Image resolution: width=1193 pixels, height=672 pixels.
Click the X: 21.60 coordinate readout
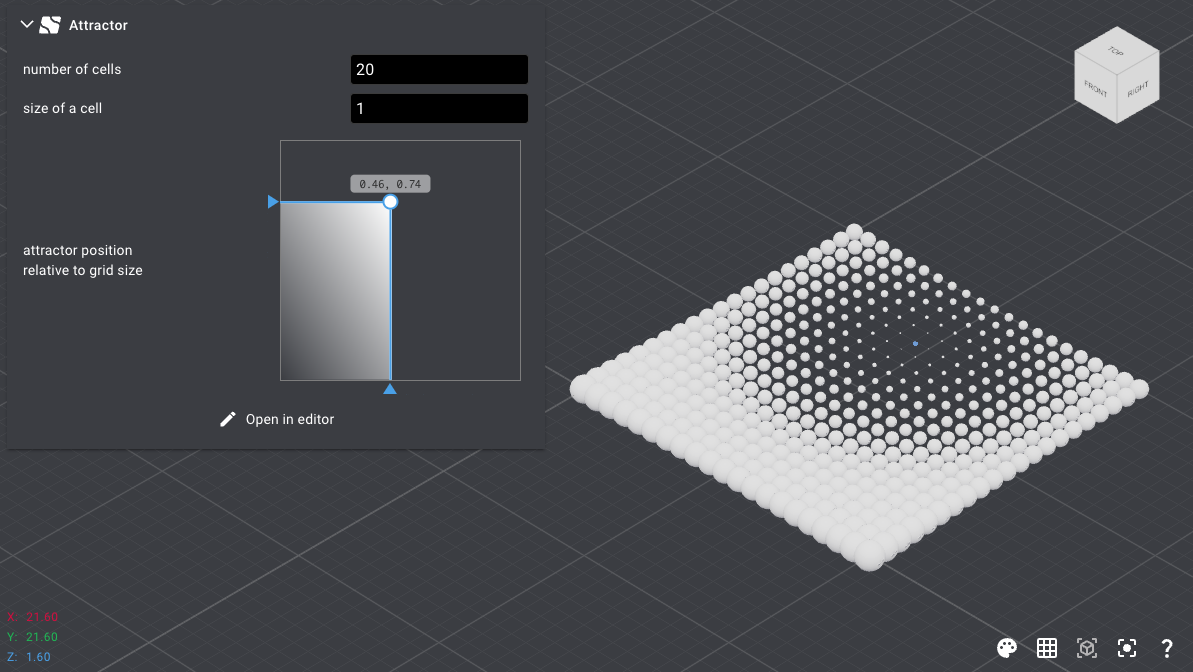[33, 616]
